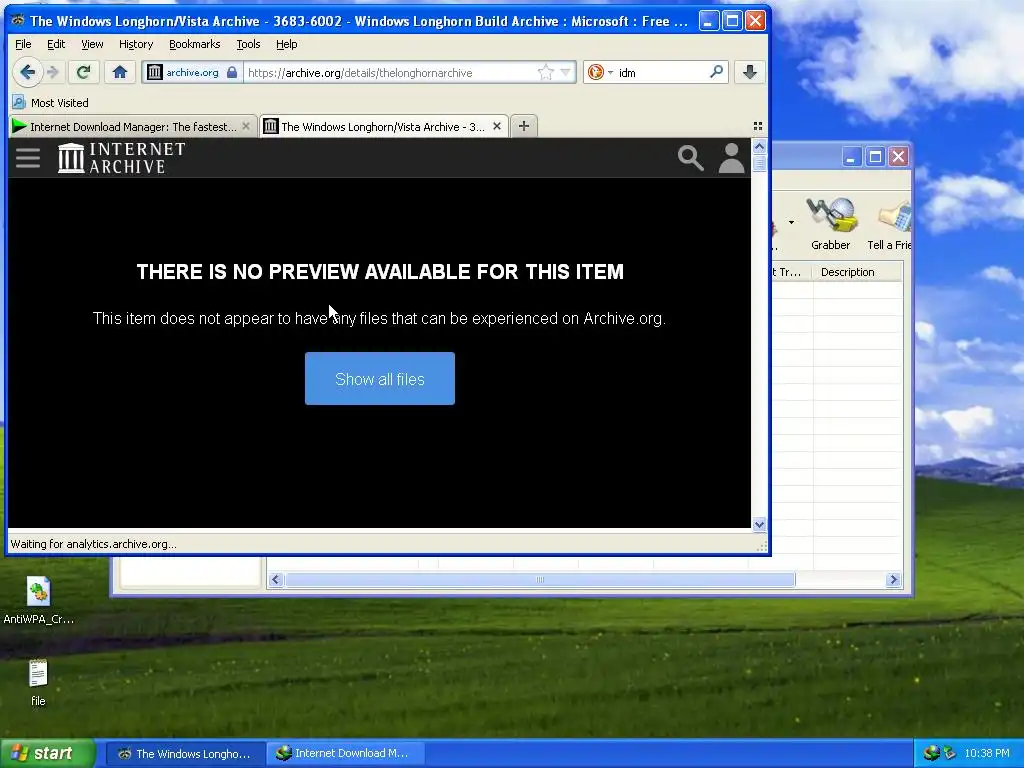This screenshot has width=1024, height=768.
Task: Click the Description column header in IDM
Action: coord(857,272)
